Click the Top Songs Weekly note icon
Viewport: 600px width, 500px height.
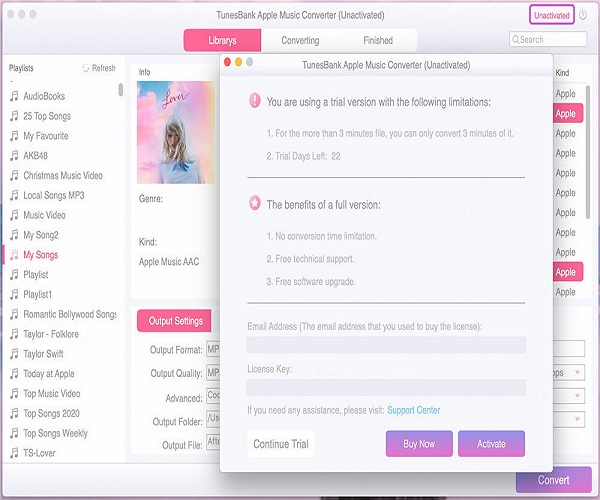(14, 433)
